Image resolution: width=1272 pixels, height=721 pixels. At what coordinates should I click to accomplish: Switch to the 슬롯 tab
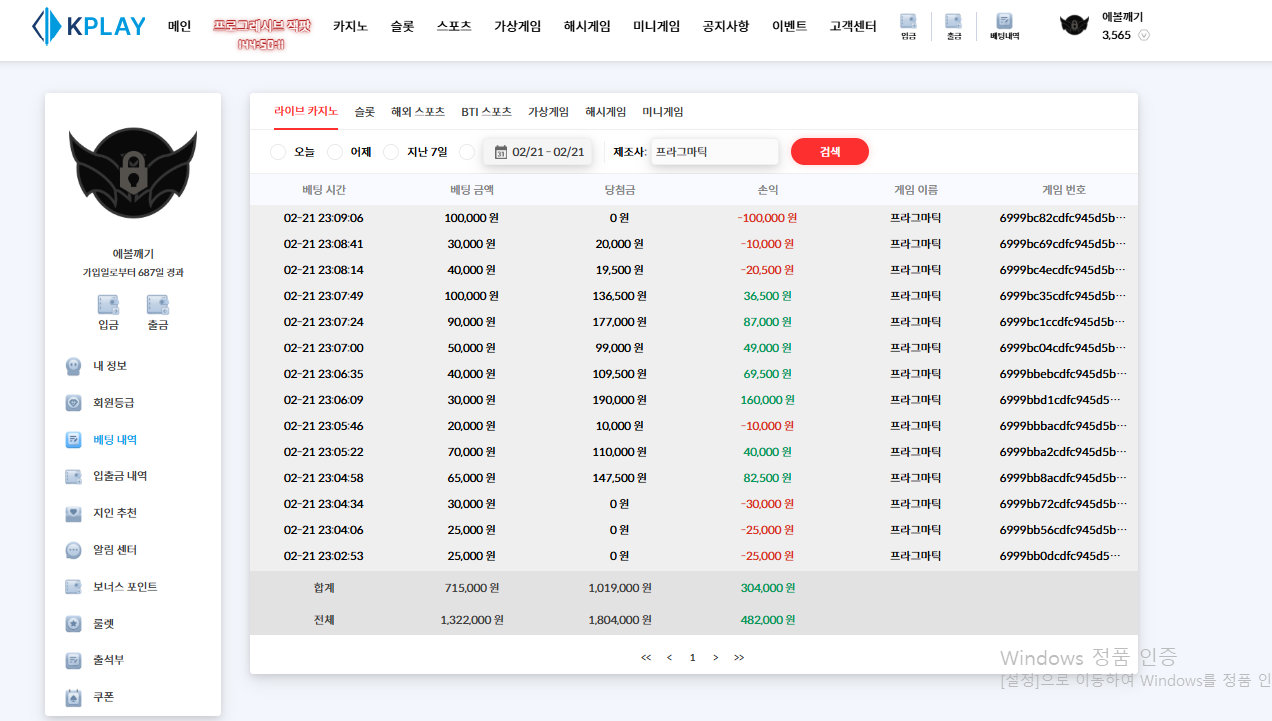[x=364, y=112]
